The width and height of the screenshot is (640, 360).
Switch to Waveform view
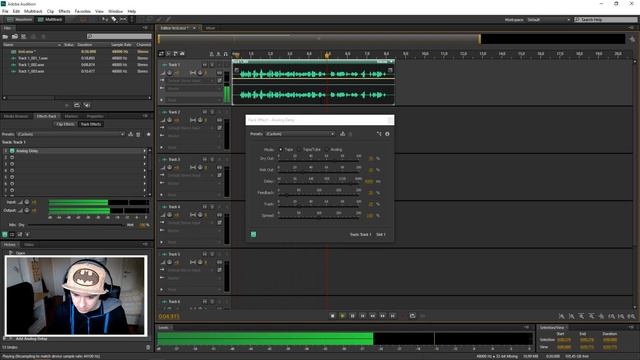click(20, 19)
